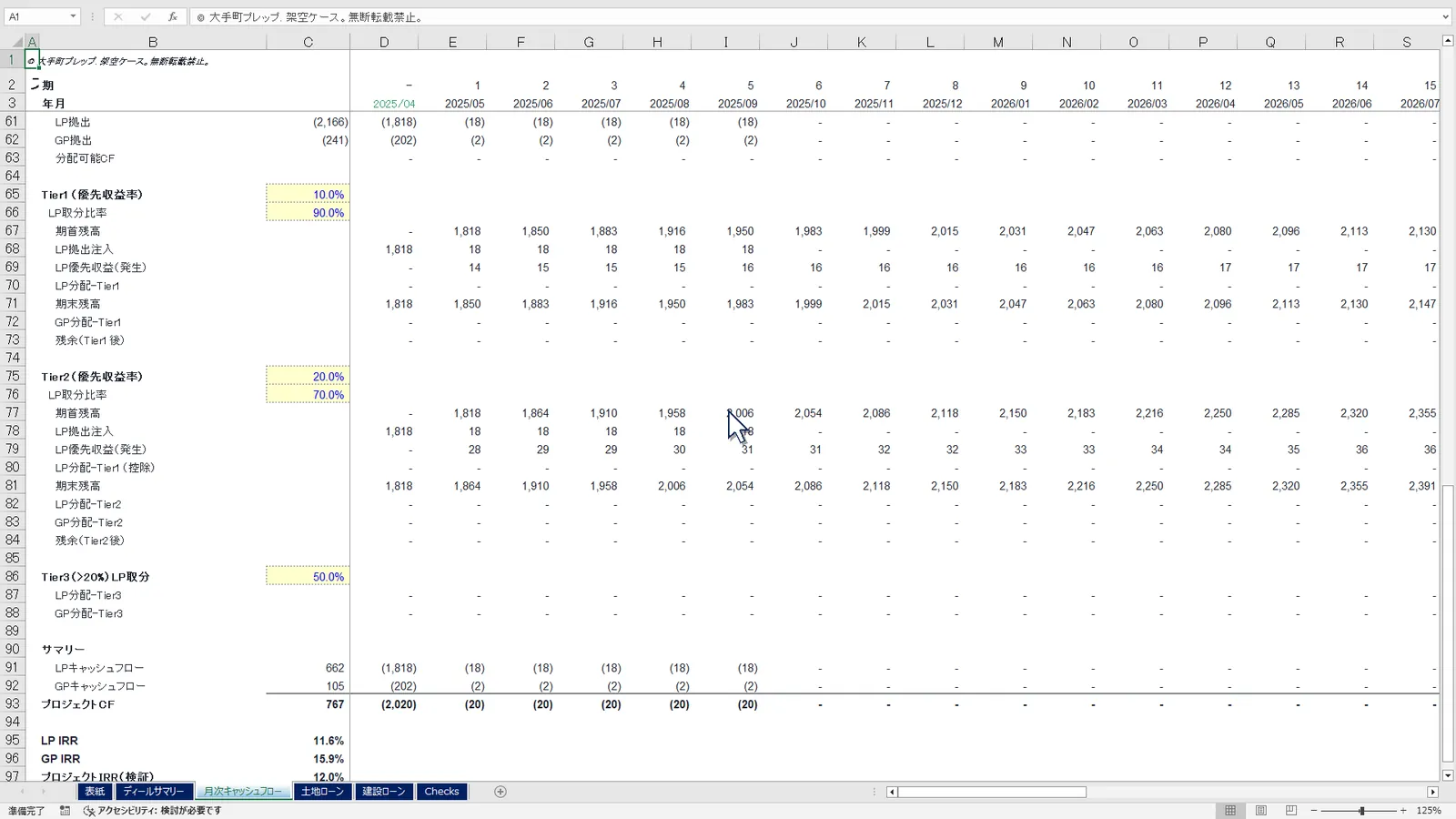
Task: Switch to Page Layout view icon
Action: pyautogui.click(x=1260, y=810)
